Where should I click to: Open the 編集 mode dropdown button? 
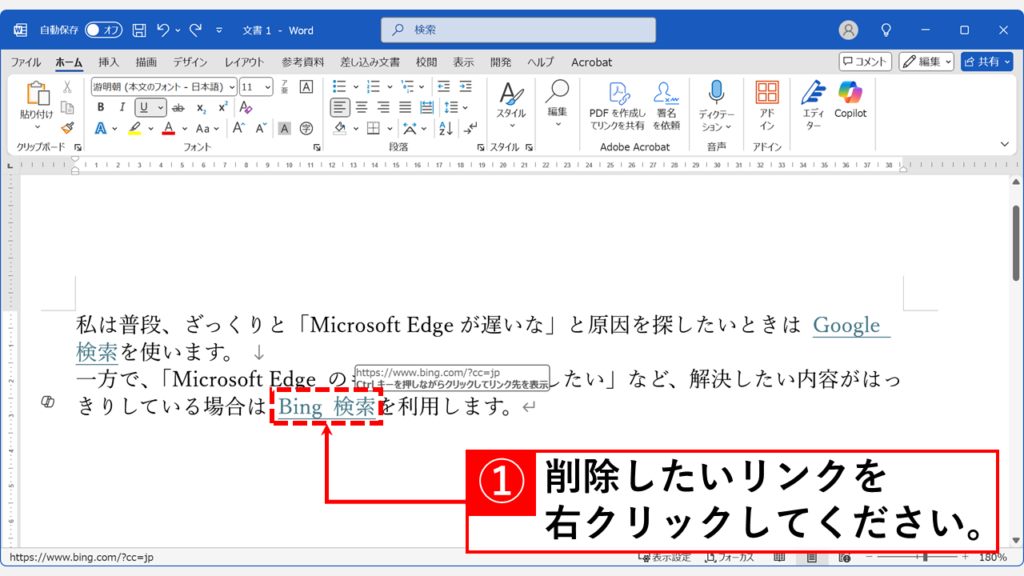point(926,61)
